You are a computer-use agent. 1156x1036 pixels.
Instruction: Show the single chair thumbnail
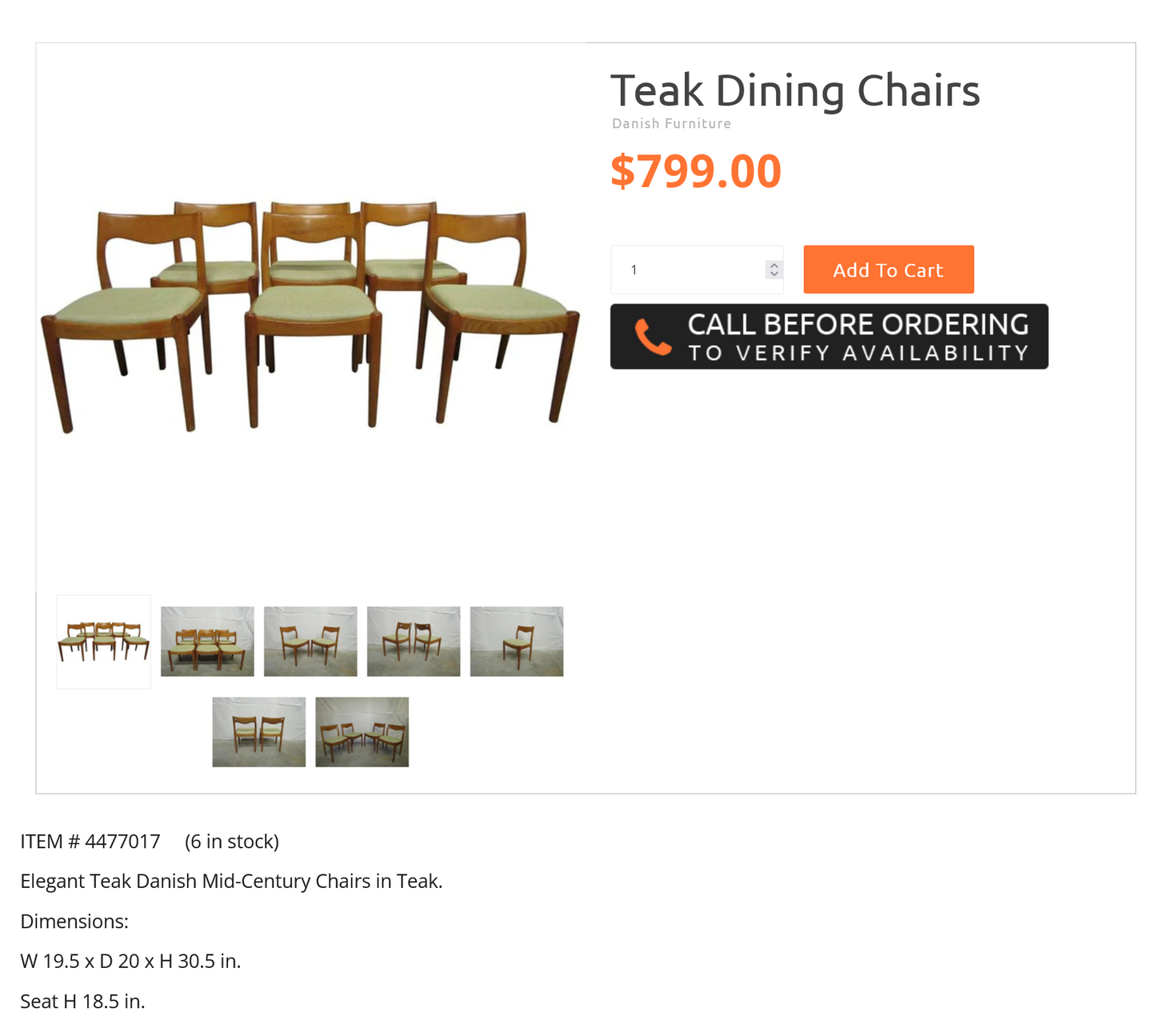(517, 642)
